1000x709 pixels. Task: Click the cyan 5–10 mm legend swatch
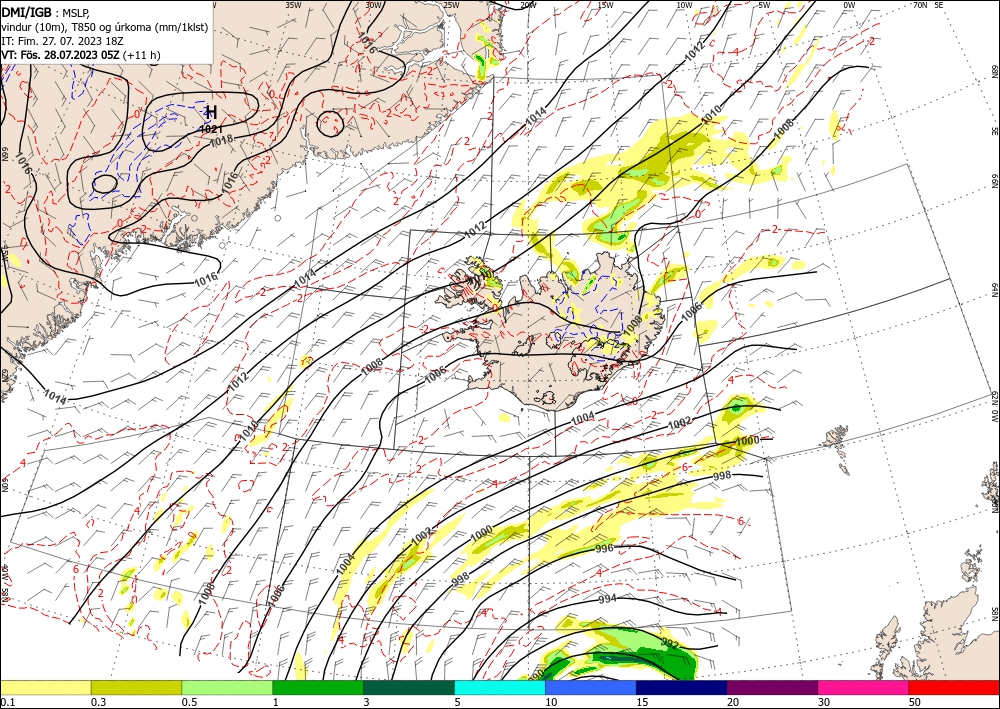500,687
